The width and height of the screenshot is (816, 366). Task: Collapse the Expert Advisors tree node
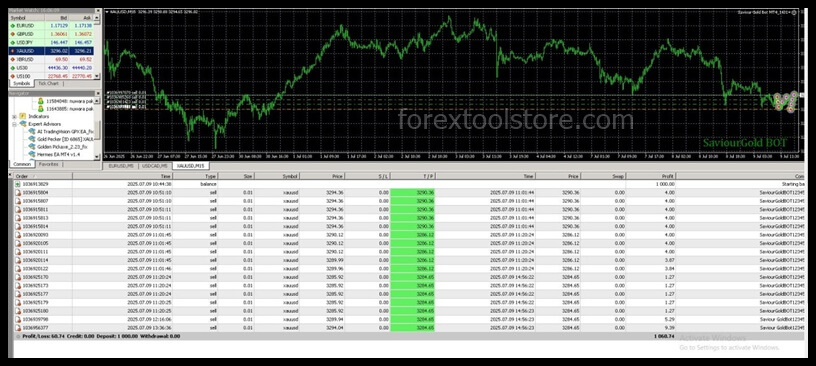pos(15,124)
